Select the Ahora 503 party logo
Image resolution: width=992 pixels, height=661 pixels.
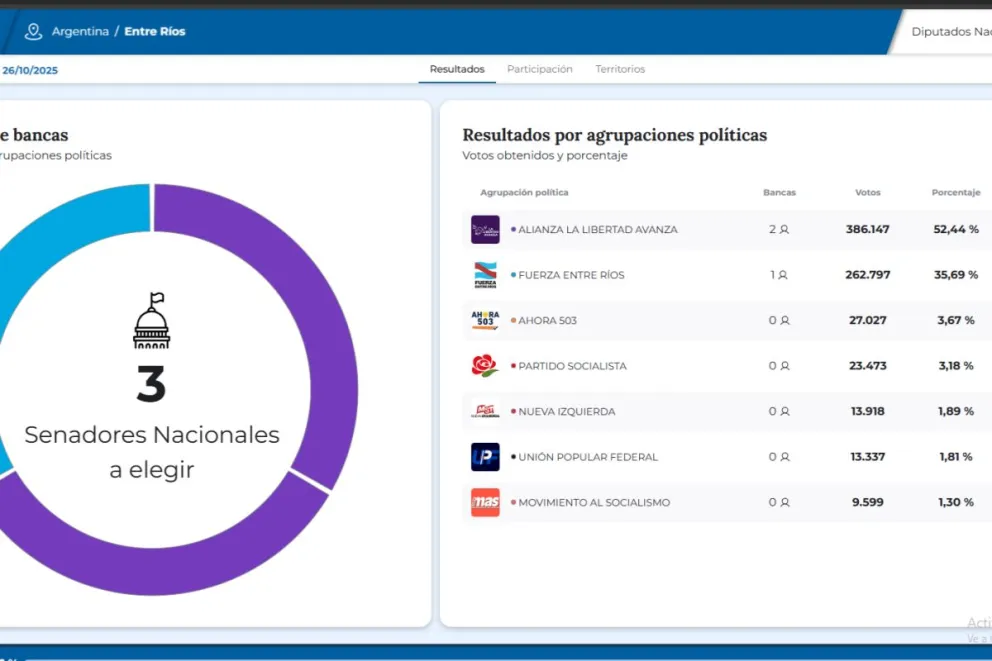pos(485,320)
